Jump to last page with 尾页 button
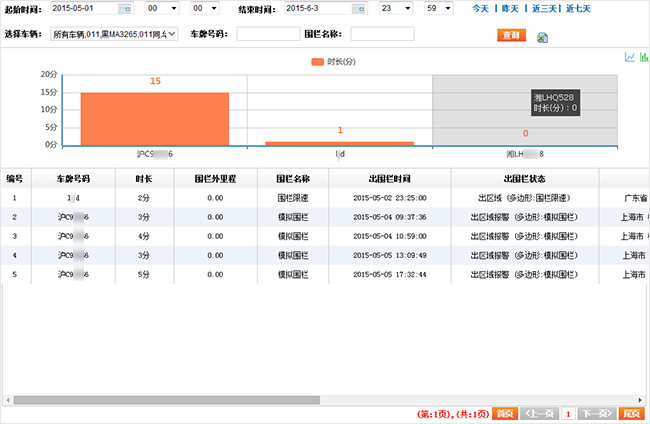650x424 pixels. [631, 414]
